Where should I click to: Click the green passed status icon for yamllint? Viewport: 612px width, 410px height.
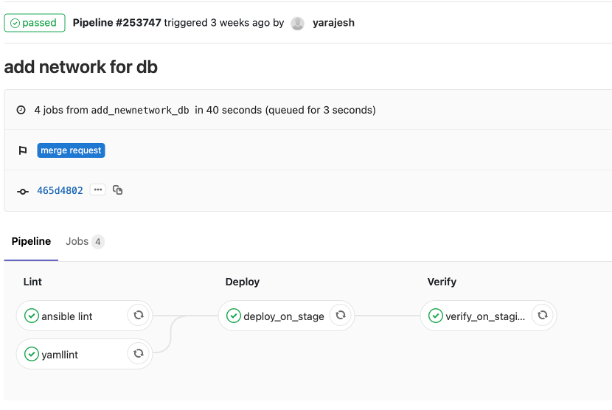pyautogui.click(x=32, y=353)
